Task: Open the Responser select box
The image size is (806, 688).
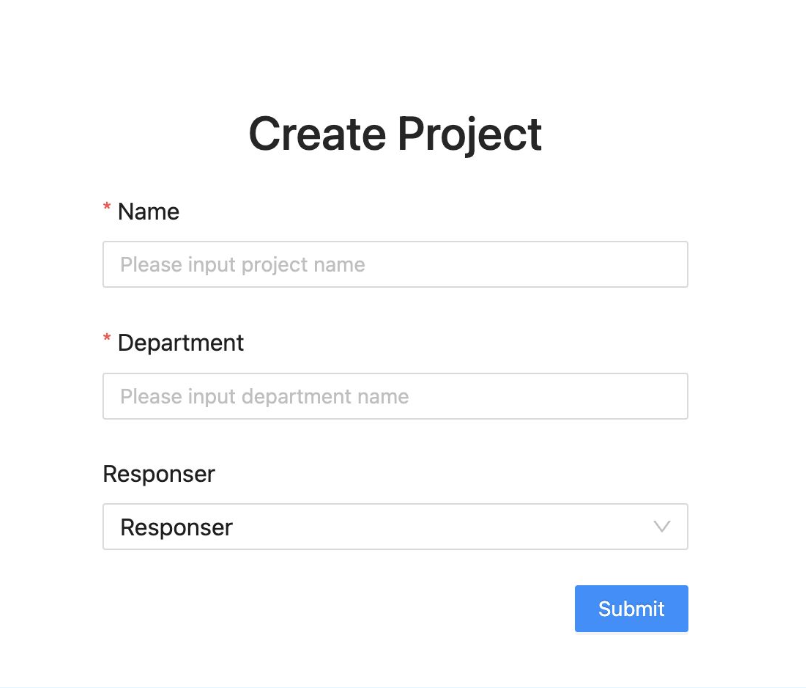Action: [395, 526]
